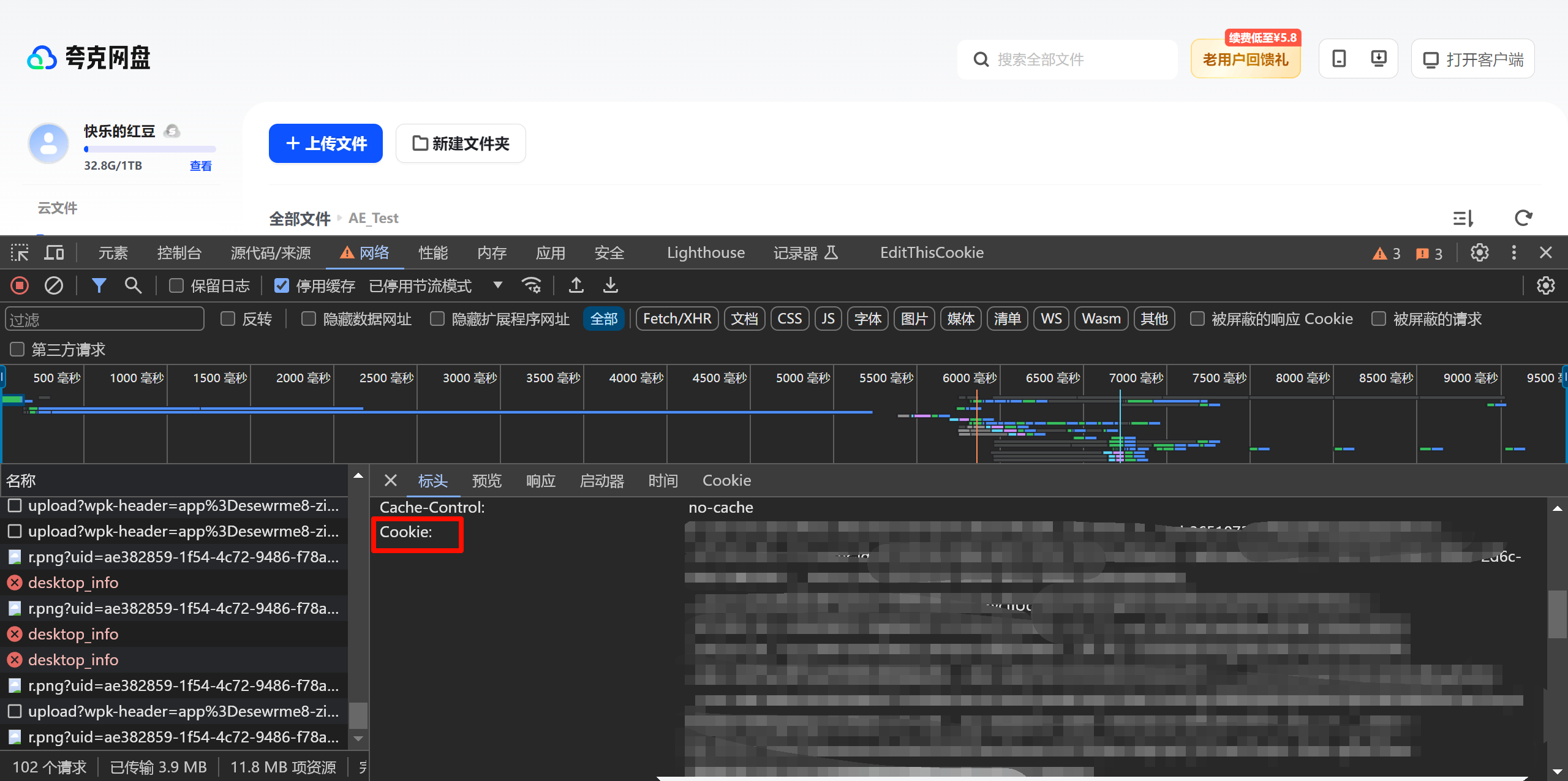This screenshot has width=1568, height=781.
Task: Open network conditions wifi icon
Action: coord(531,285)
